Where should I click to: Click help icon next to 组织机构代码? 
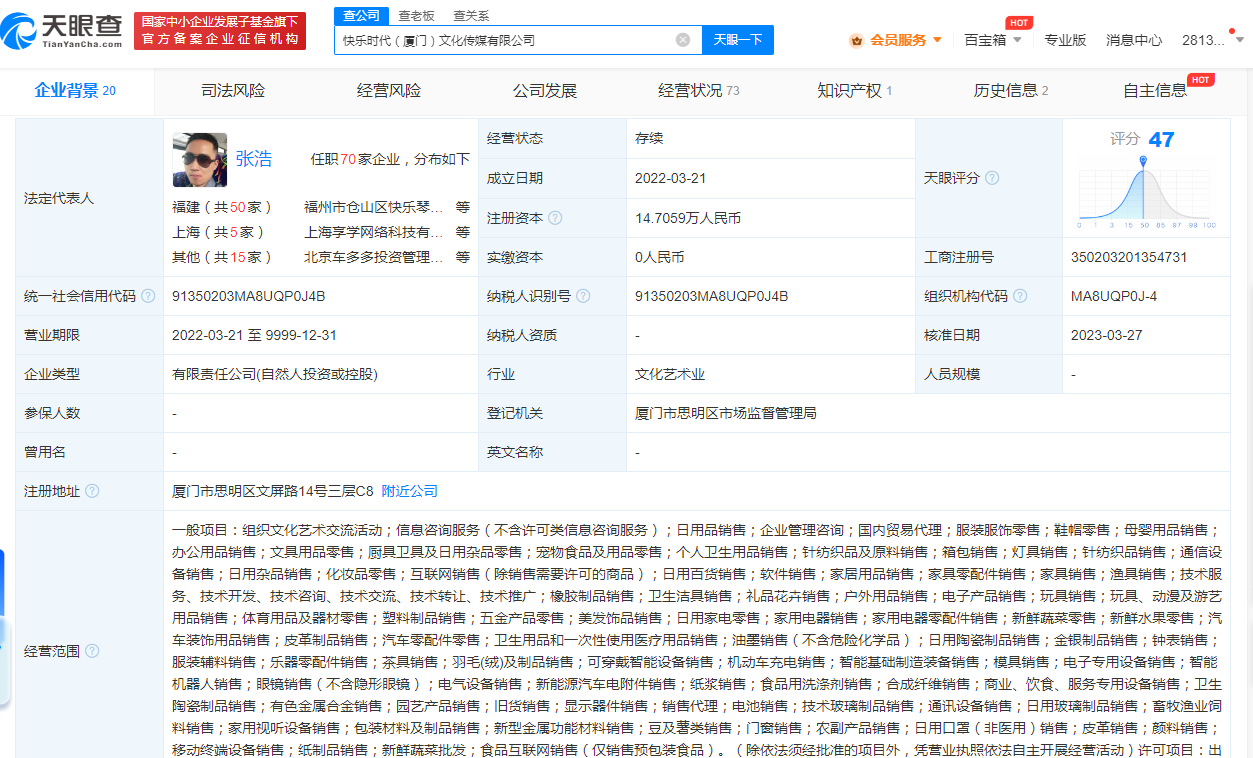[x=1020, y=295]
